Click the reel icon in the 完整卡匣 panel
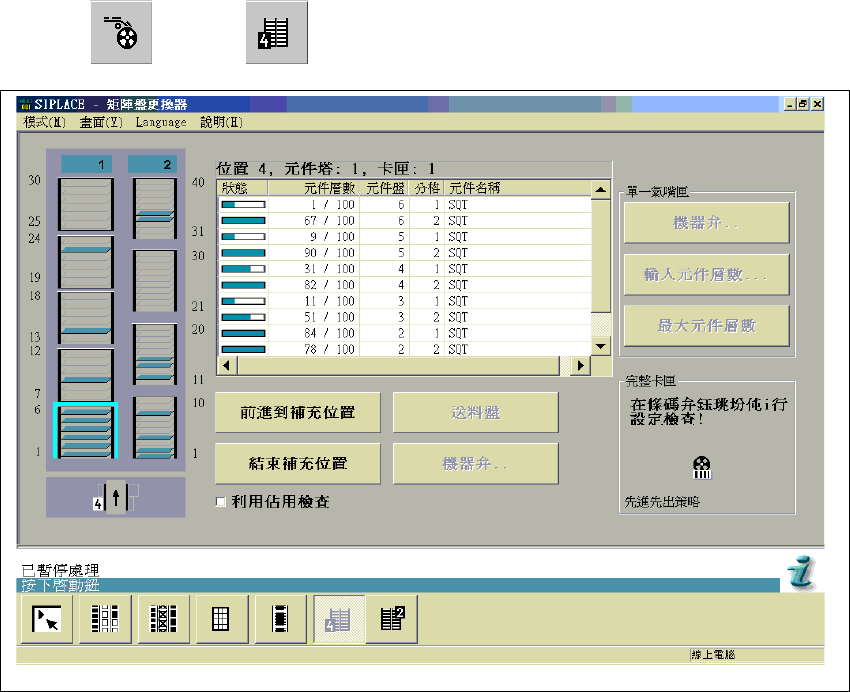850x692 pixels. click(x=702, y=468)
